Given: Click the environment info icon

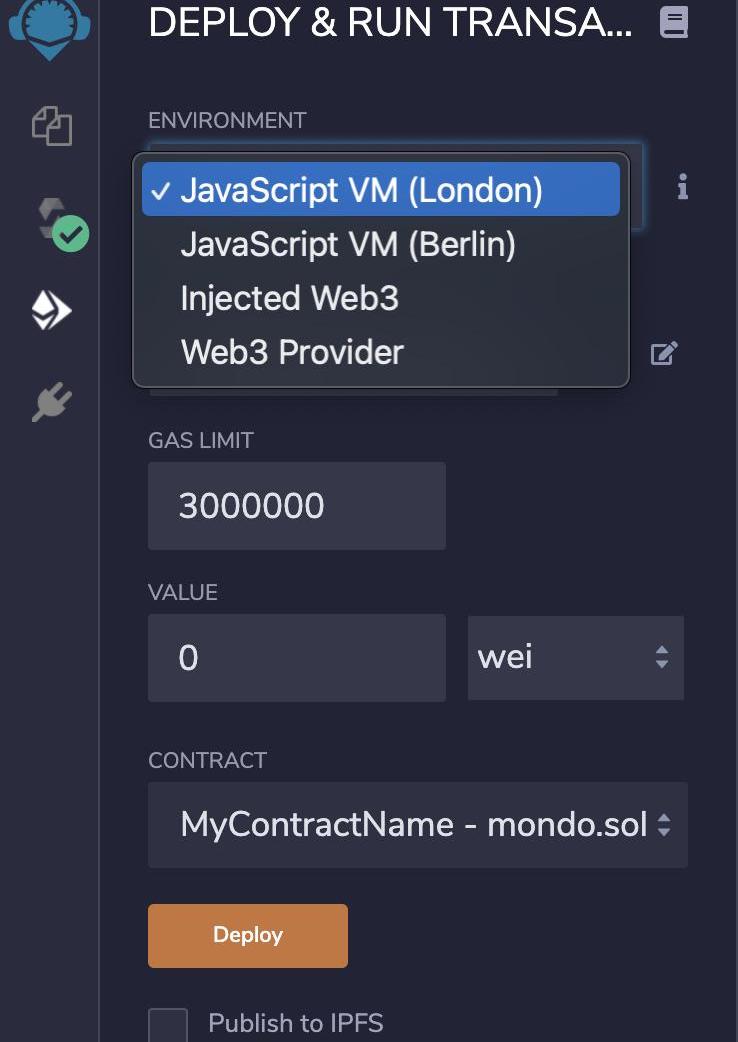Looking at the screenshot, I should coord(682,187).
